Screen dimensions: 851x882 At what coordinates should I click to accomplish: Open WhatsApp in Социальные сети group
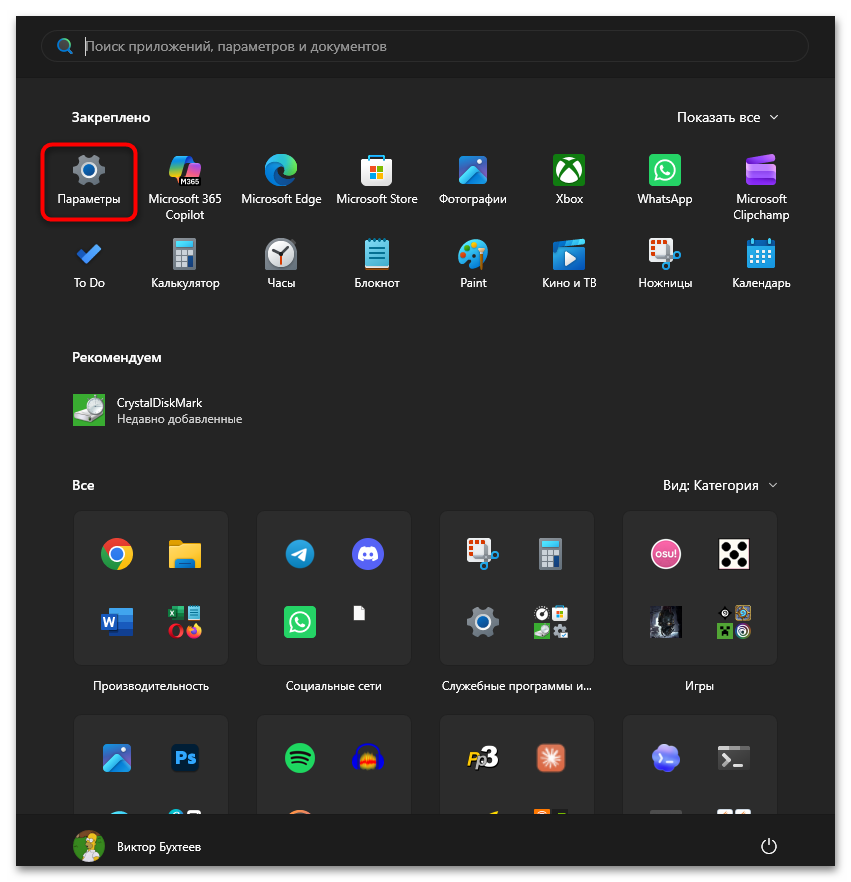point(300,622)
